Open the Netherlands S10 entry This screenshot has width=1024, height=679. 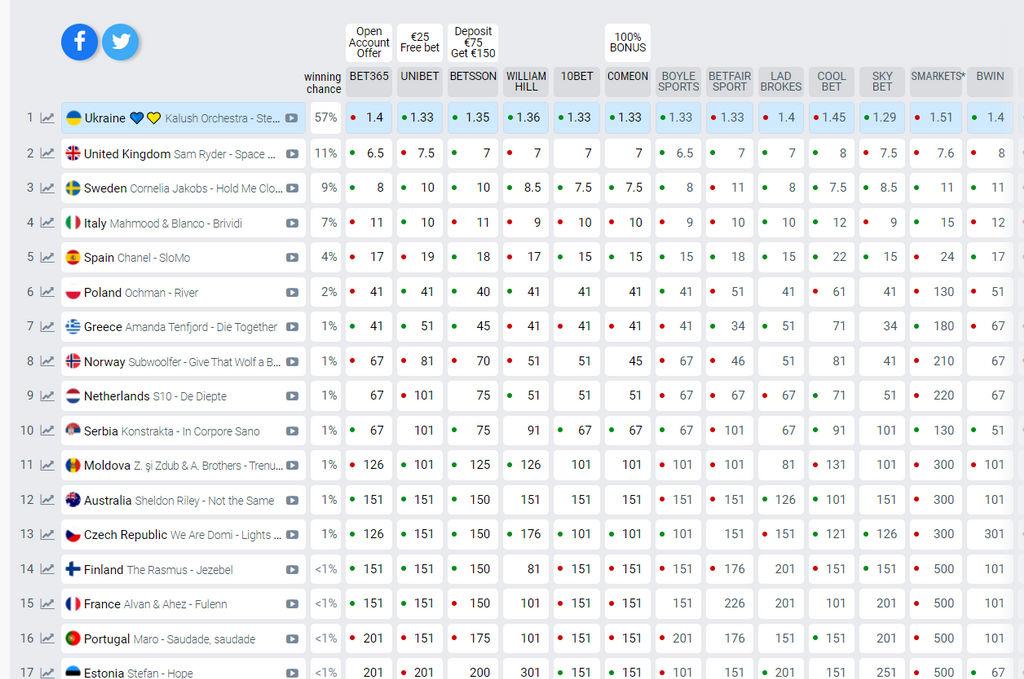(183, 396)
